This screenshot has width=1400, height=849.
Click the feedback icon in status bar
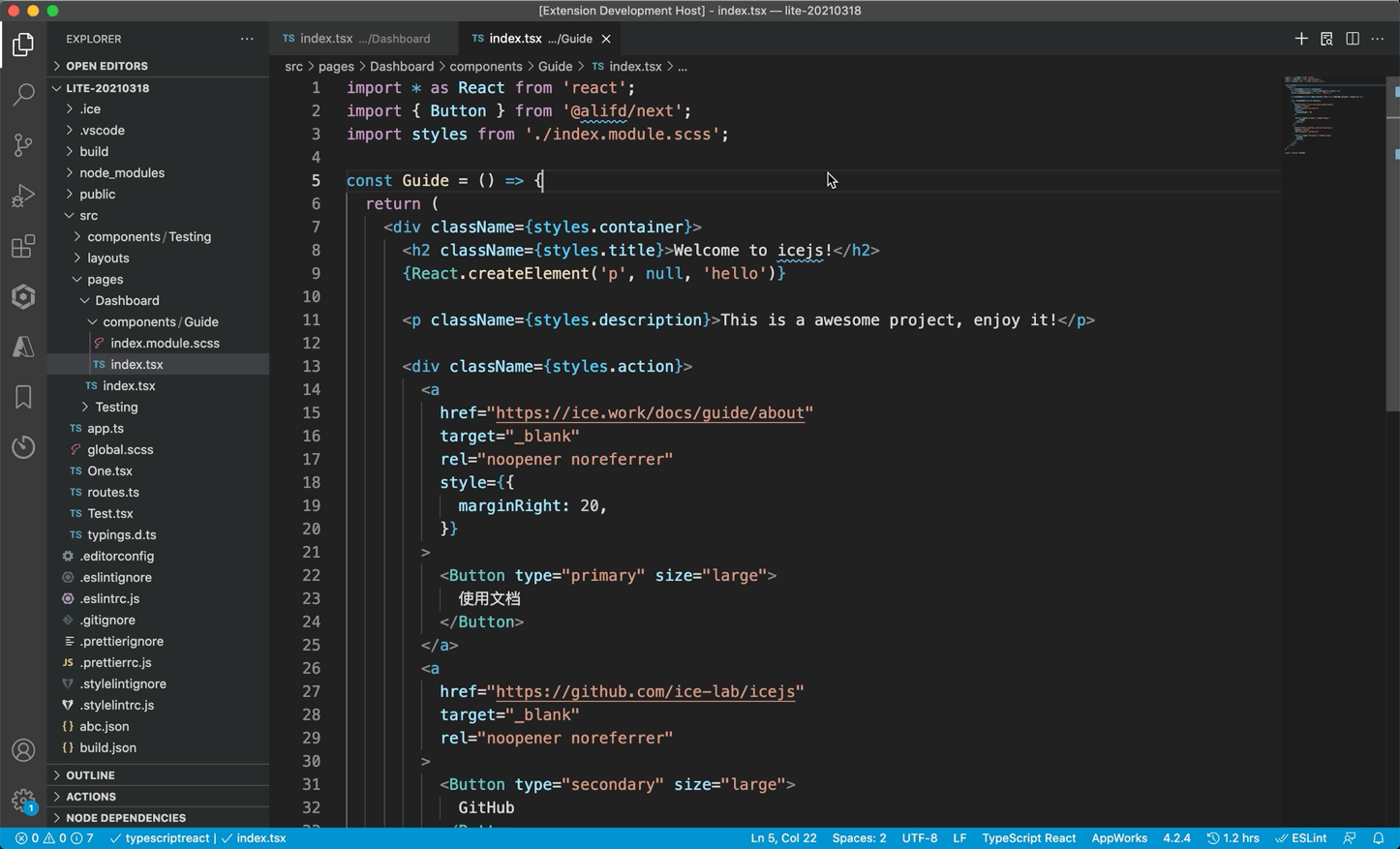click(x=1350, y=838)
